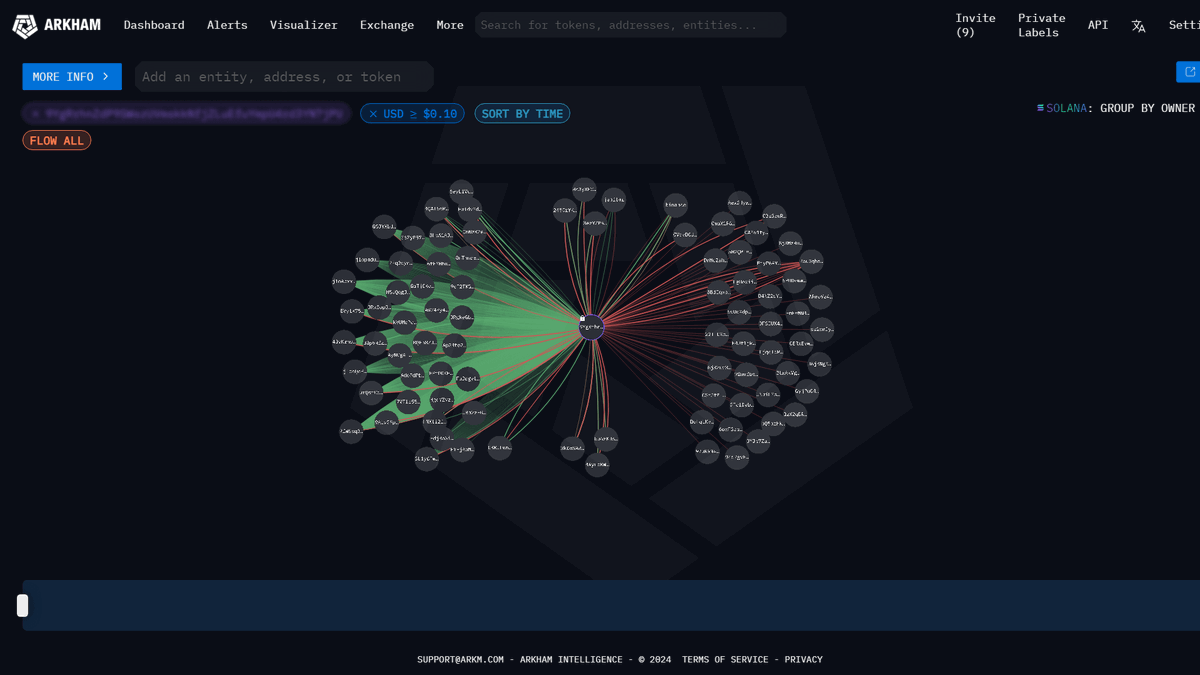Open the SUPPORT@ARKM.COM email link

point(461,660)
